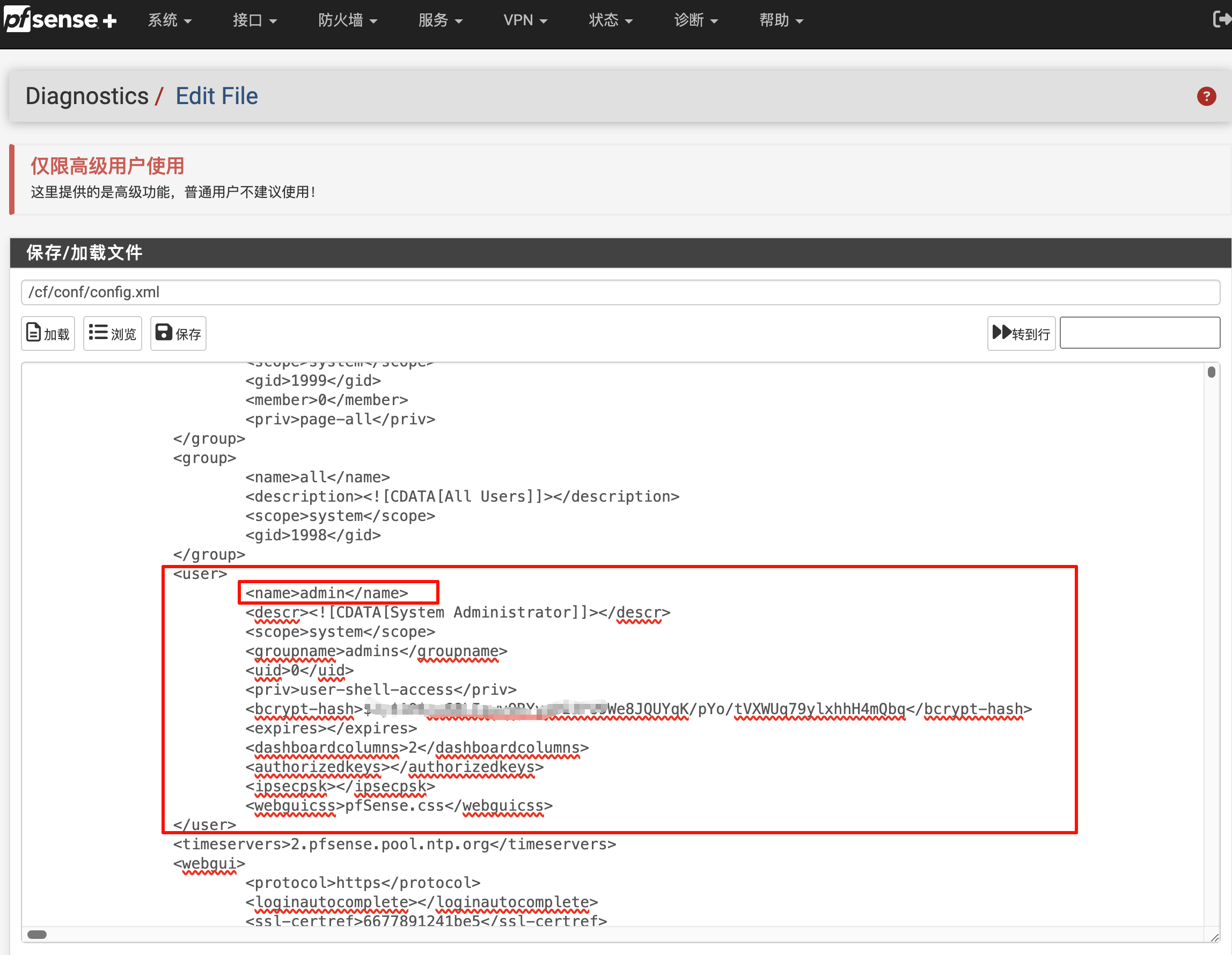Click the Edit File breadcrumb link

217,97
